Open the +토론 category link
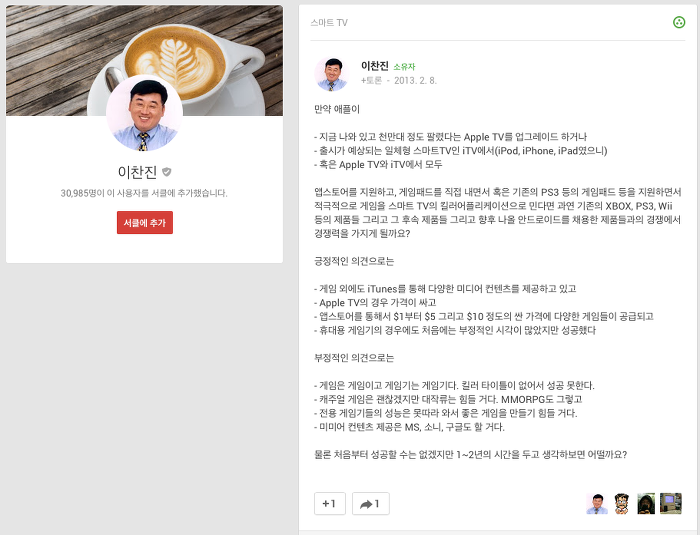 click(371, 80)
